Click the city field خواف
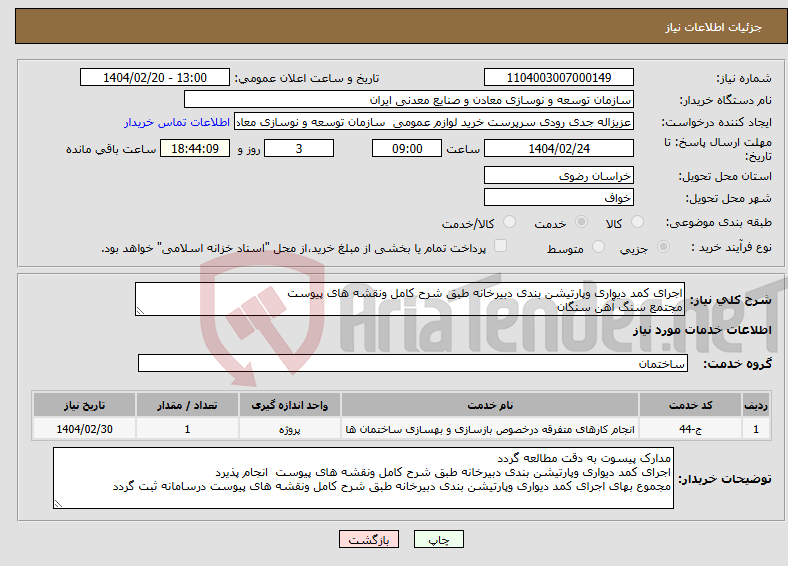 pyautogui.click(x=558, y=197)
